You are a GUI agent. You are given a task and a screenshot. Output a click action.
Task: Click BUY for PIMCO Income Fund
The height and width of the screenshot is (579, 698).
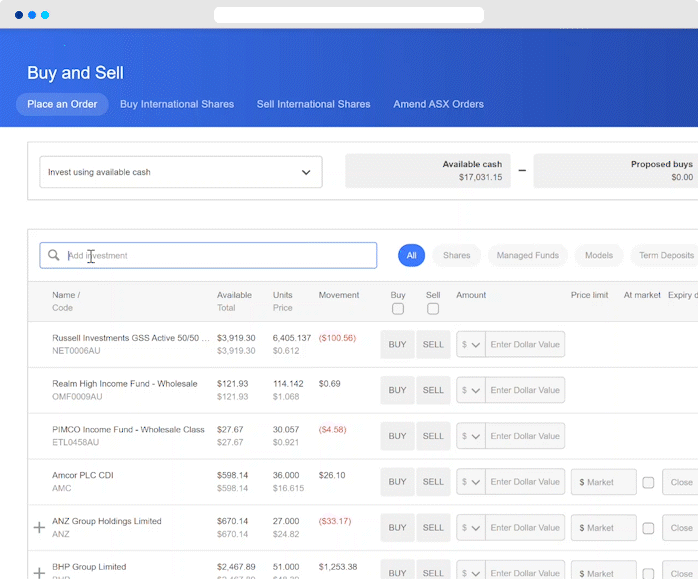(397, 436)
